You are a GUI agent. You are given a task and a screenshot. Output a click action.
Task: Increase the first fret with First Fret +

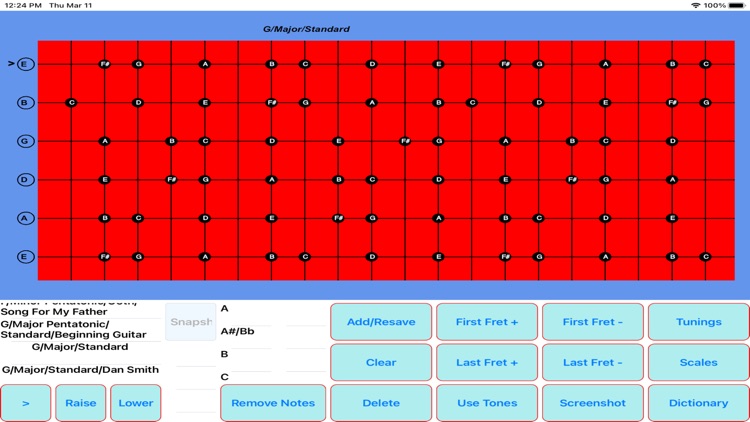click(487, 322)
